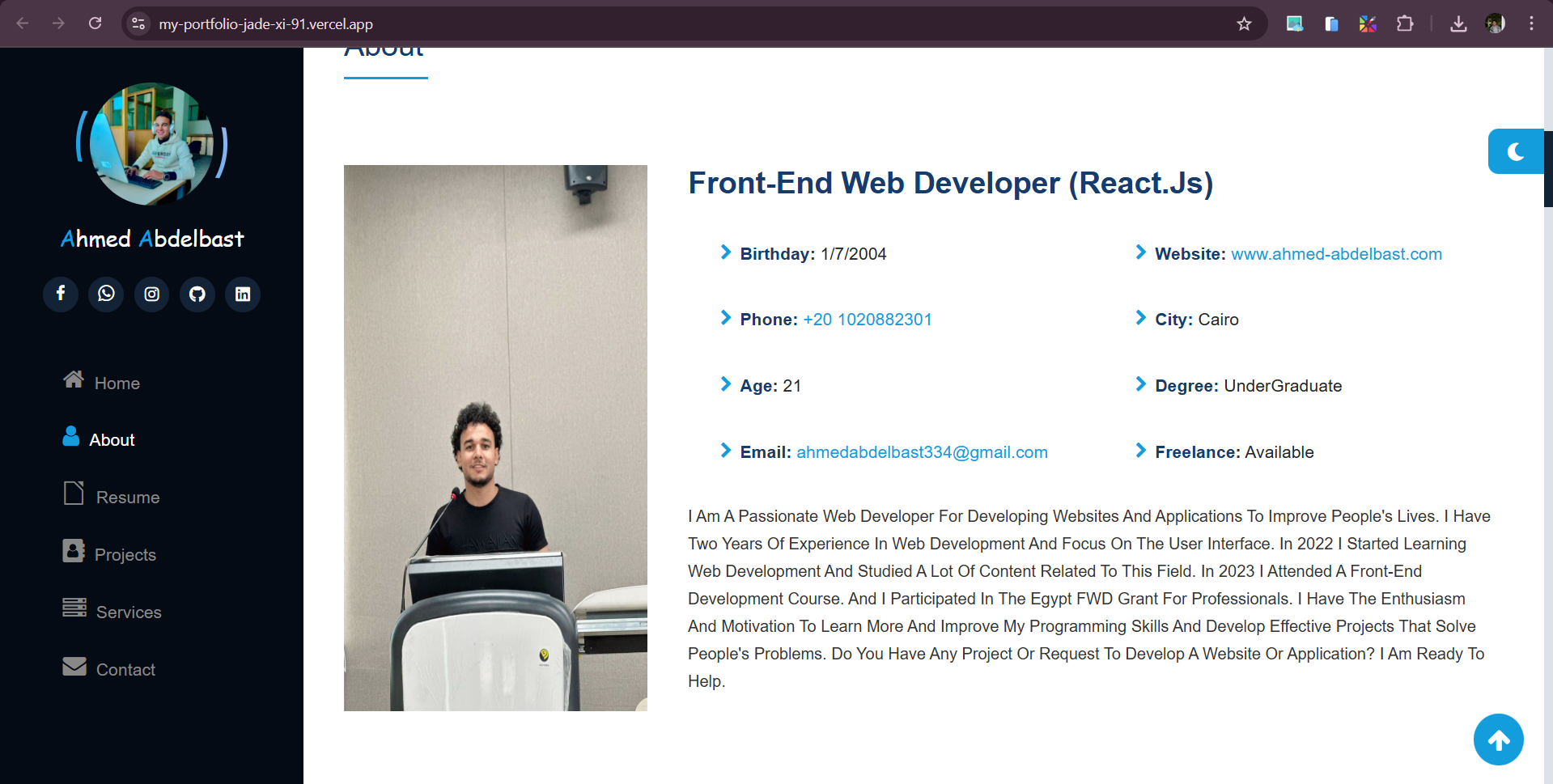This screenshot has width=1553, height=784.
Task: Open the www.ahmed-abdelbast.com website link
Action: pos(1336,254)
